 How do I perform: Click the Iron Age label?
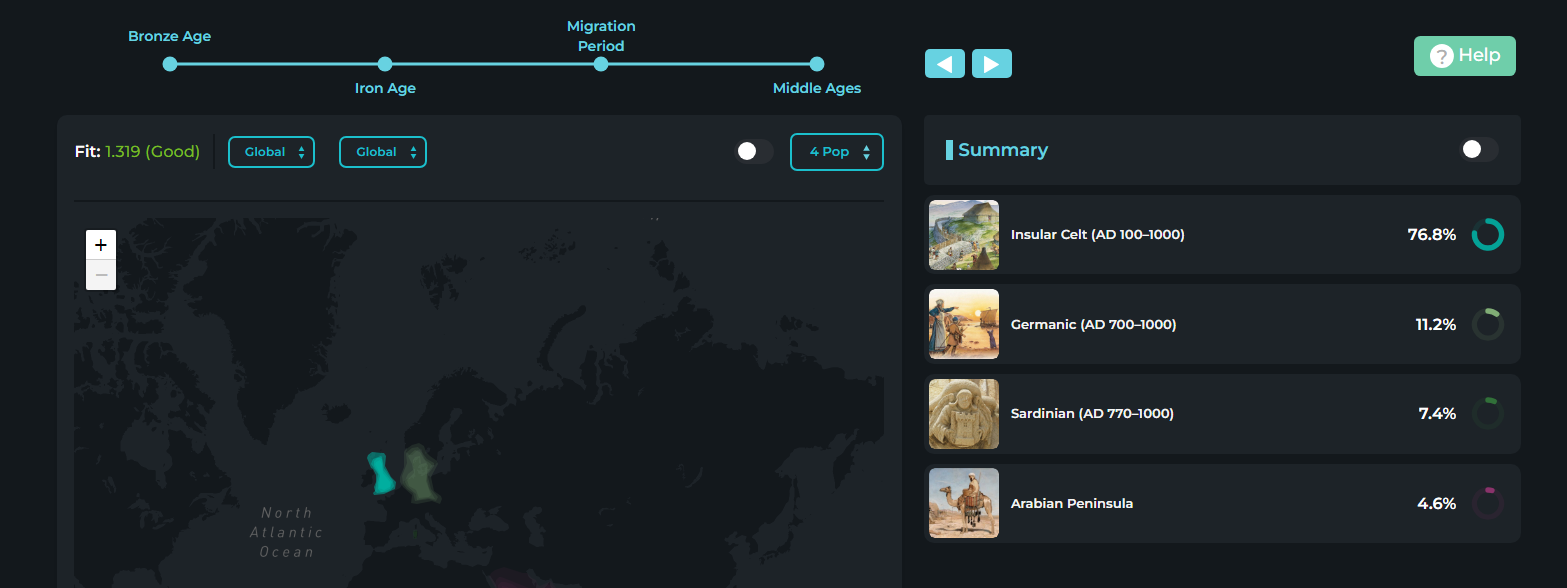(x=385, y=88)
